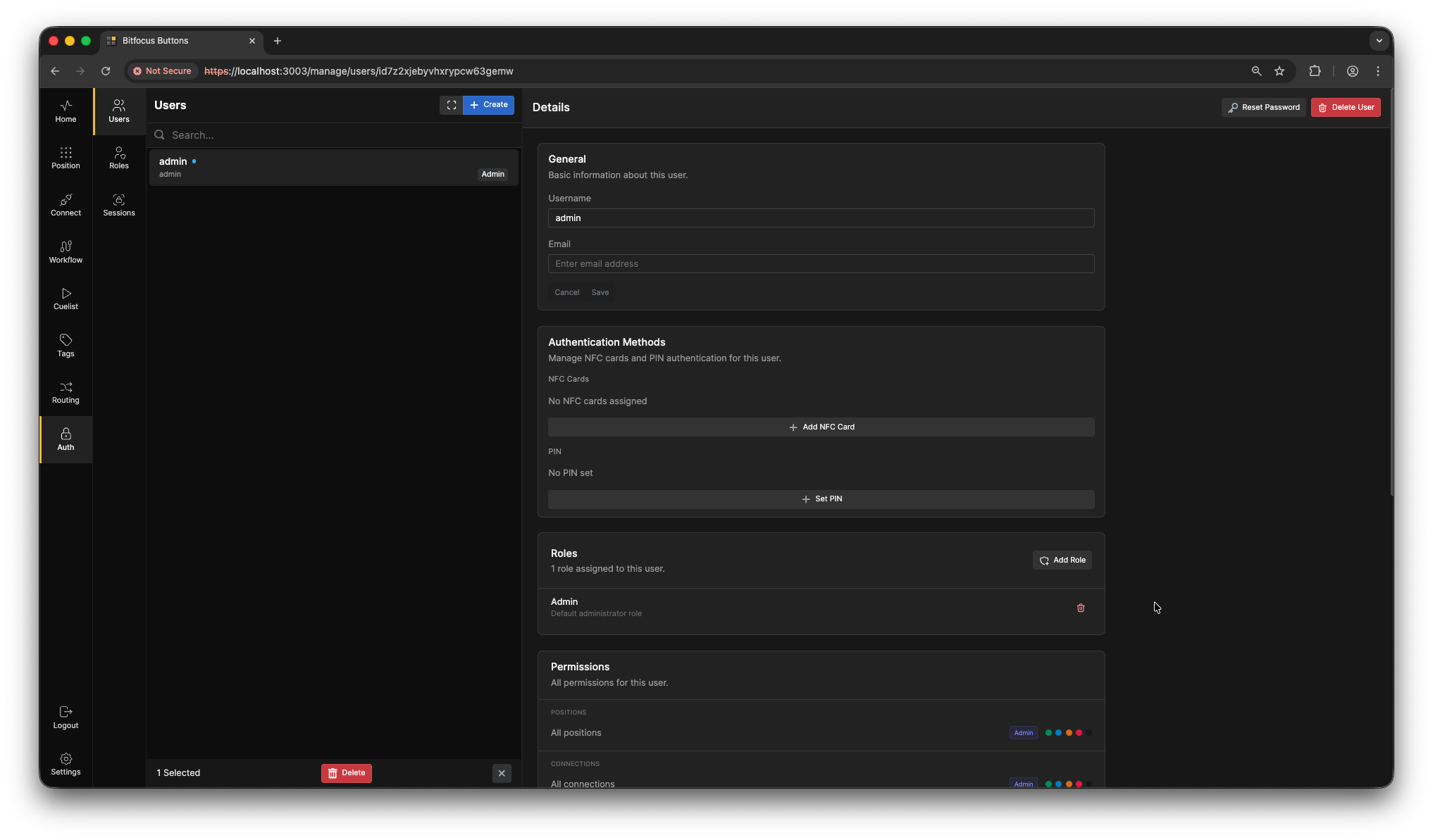Click Logout in the sidebar
This screenshot has height=840, width=1433.
click(x=66, y=717)
